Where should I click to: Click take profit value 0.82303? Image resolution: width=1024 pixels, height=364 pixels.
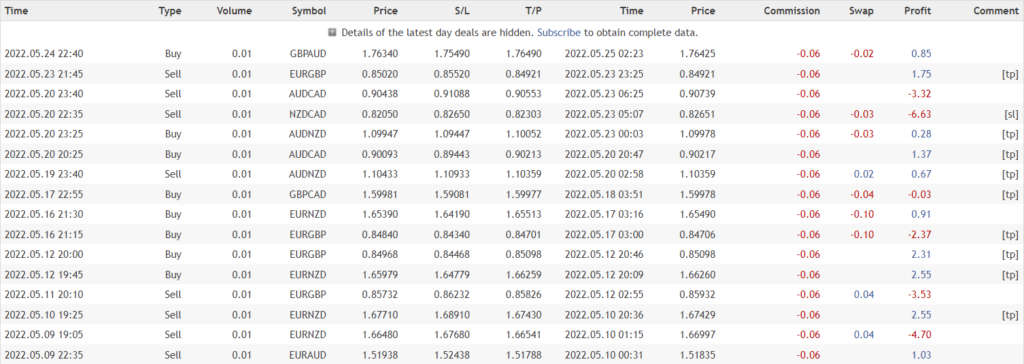coord(523,114)
